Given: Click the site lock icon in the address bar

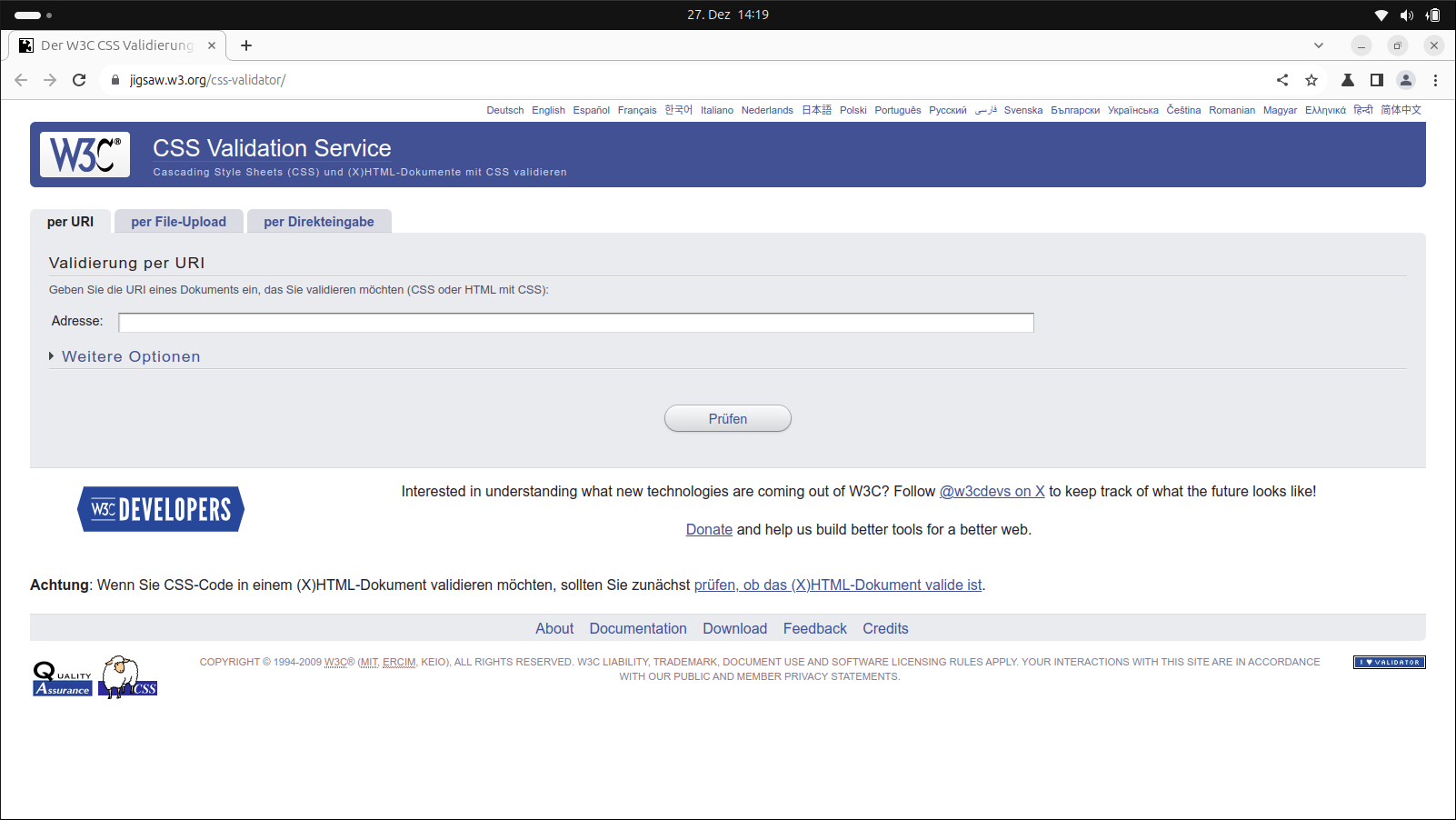Looking at the screenshot, I should point(115,80).
